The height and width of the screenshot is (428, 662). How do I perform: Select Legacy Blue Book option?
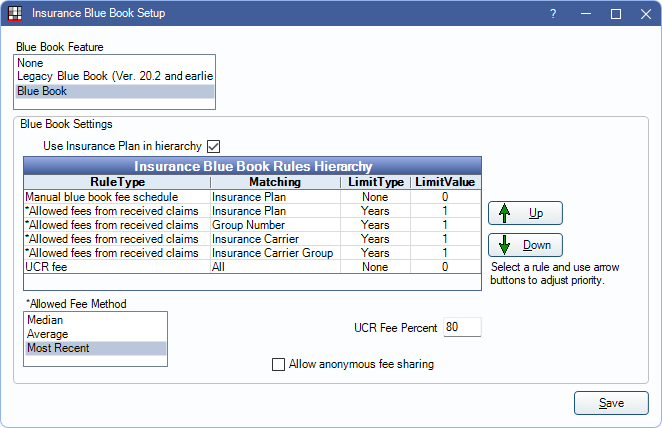point(114,76)
